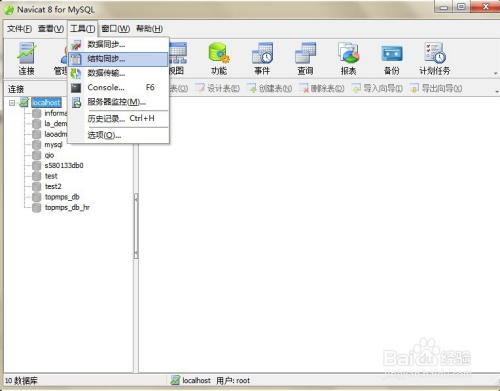Click the table toolbar overflow arrow
Viewport: 500px width, 391px height.
coord(497,91)
